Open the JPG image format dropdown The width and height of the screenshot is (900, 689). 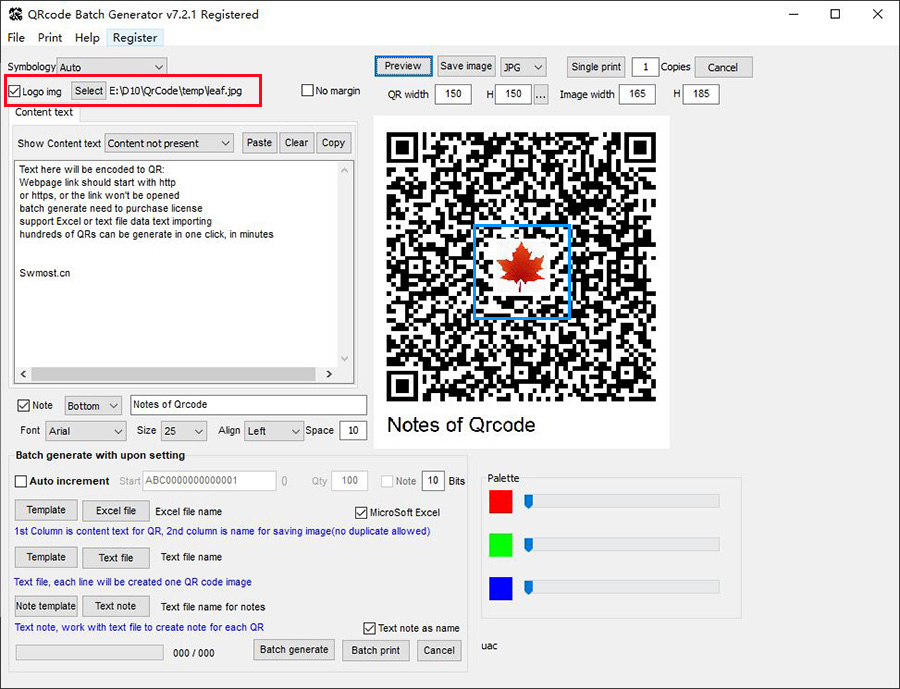[523, 67]
